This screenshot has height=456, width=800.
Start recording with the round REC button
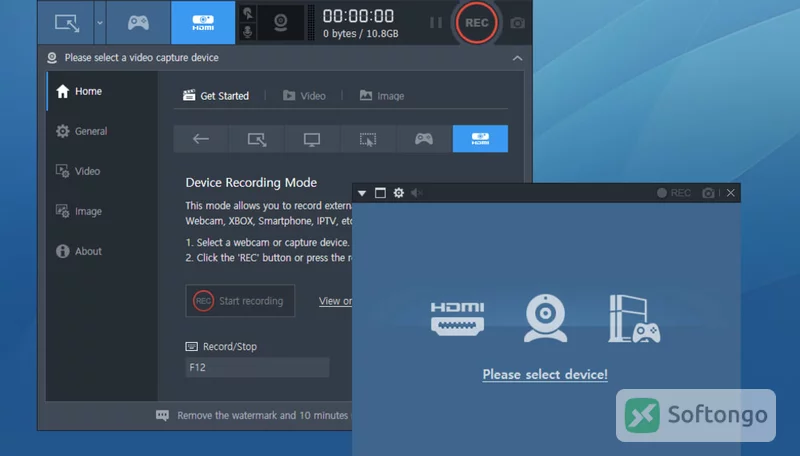tap(477, 23)
